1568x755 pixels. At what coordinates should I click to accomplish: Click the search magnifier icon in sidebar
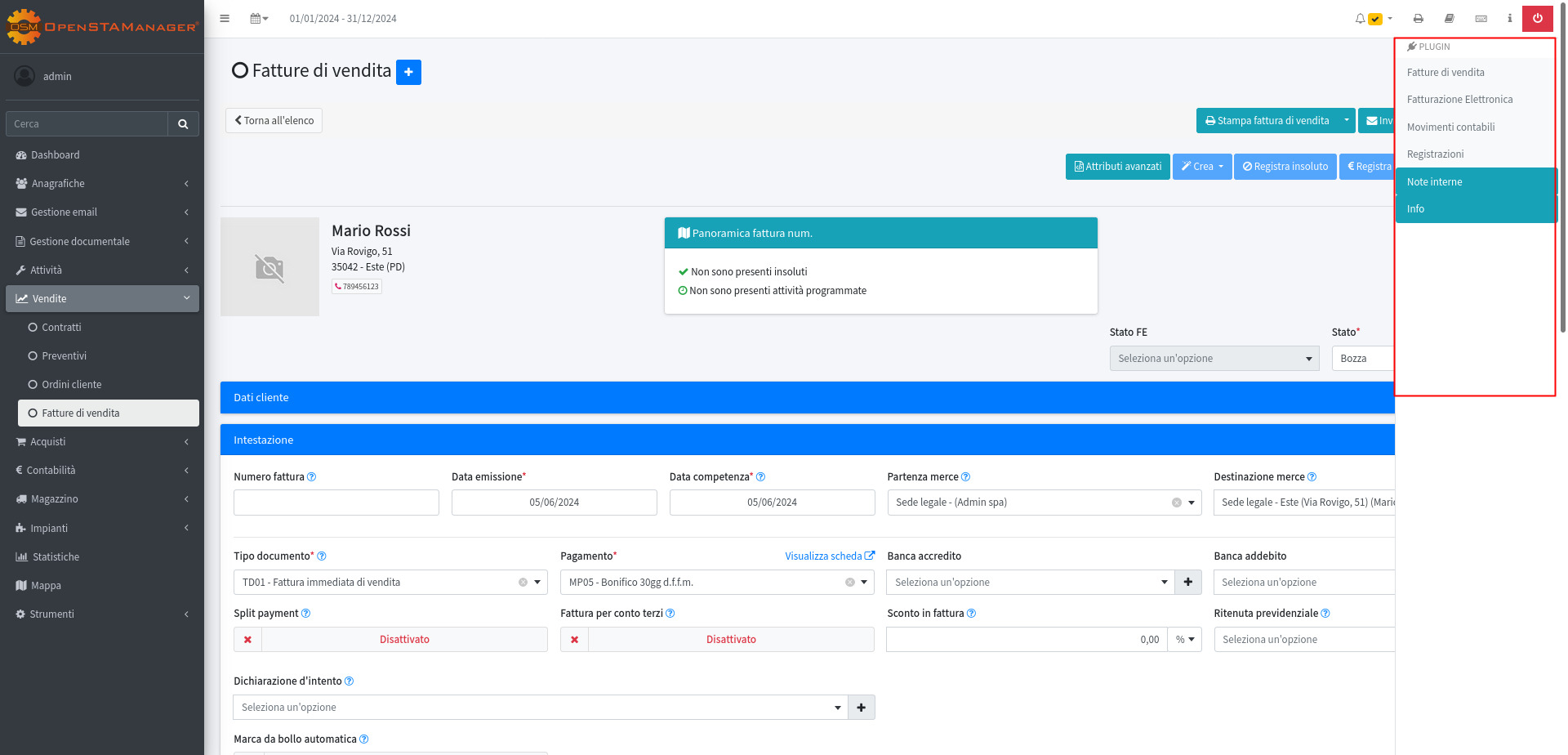point(183,124)
